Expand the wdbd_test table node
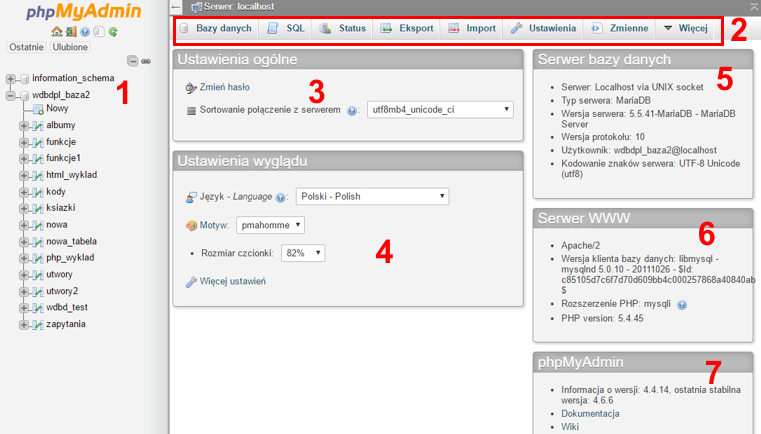Screen dimensions: 761x434 (x=23, y=308)
